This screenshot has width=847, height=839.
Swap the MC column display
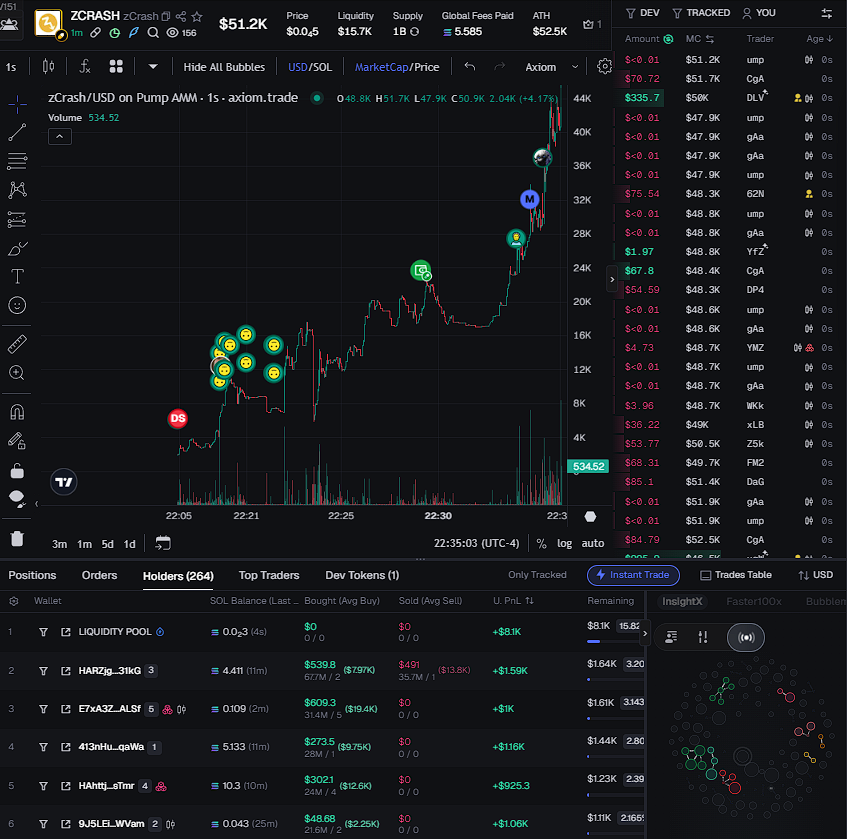(710, 39)
